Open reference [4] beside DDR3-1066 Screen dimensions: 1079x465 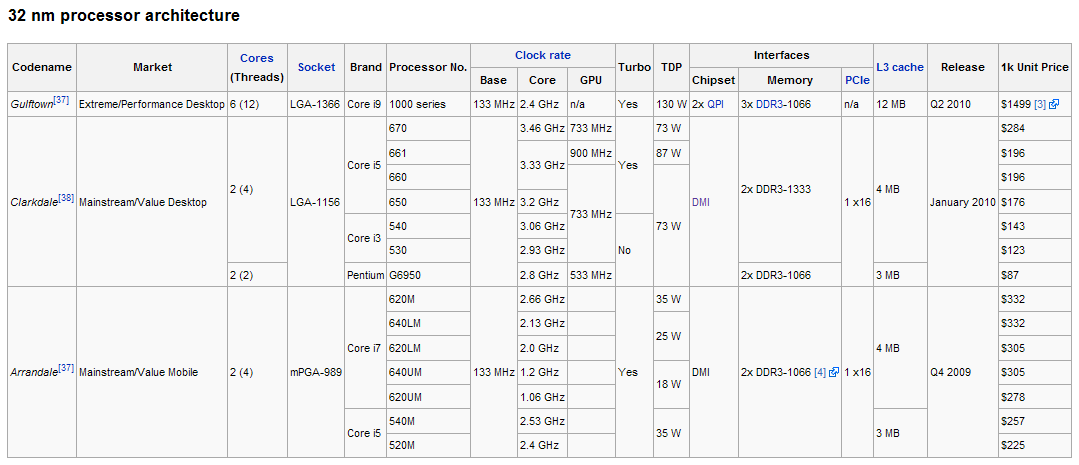[x=820, y=372]
